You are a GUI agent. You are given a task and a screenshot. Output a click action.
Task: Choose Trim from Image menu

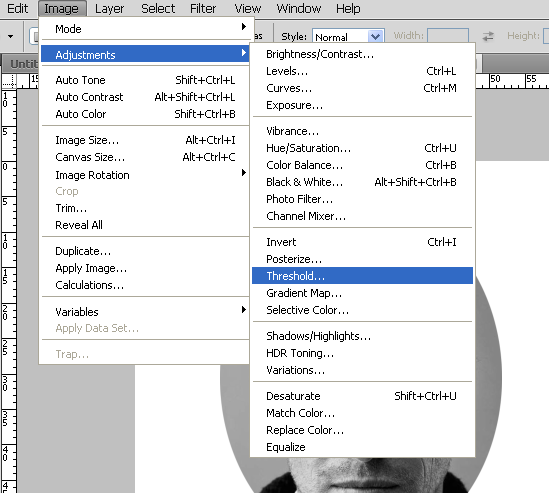[x=145, y=208]
